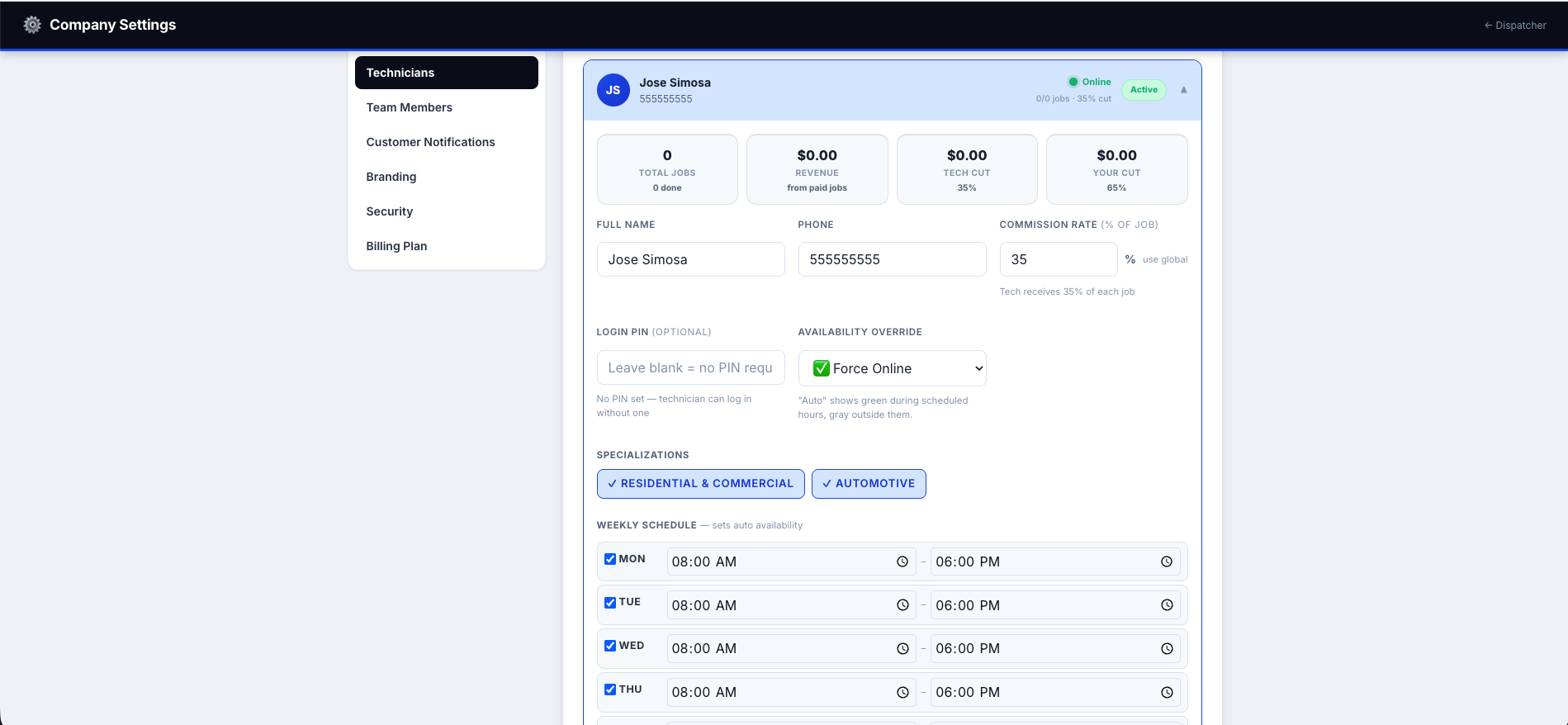
Task: Toggle the Residential & Commercial specialization
Action: pyautogui.click(x=700, y=484)
